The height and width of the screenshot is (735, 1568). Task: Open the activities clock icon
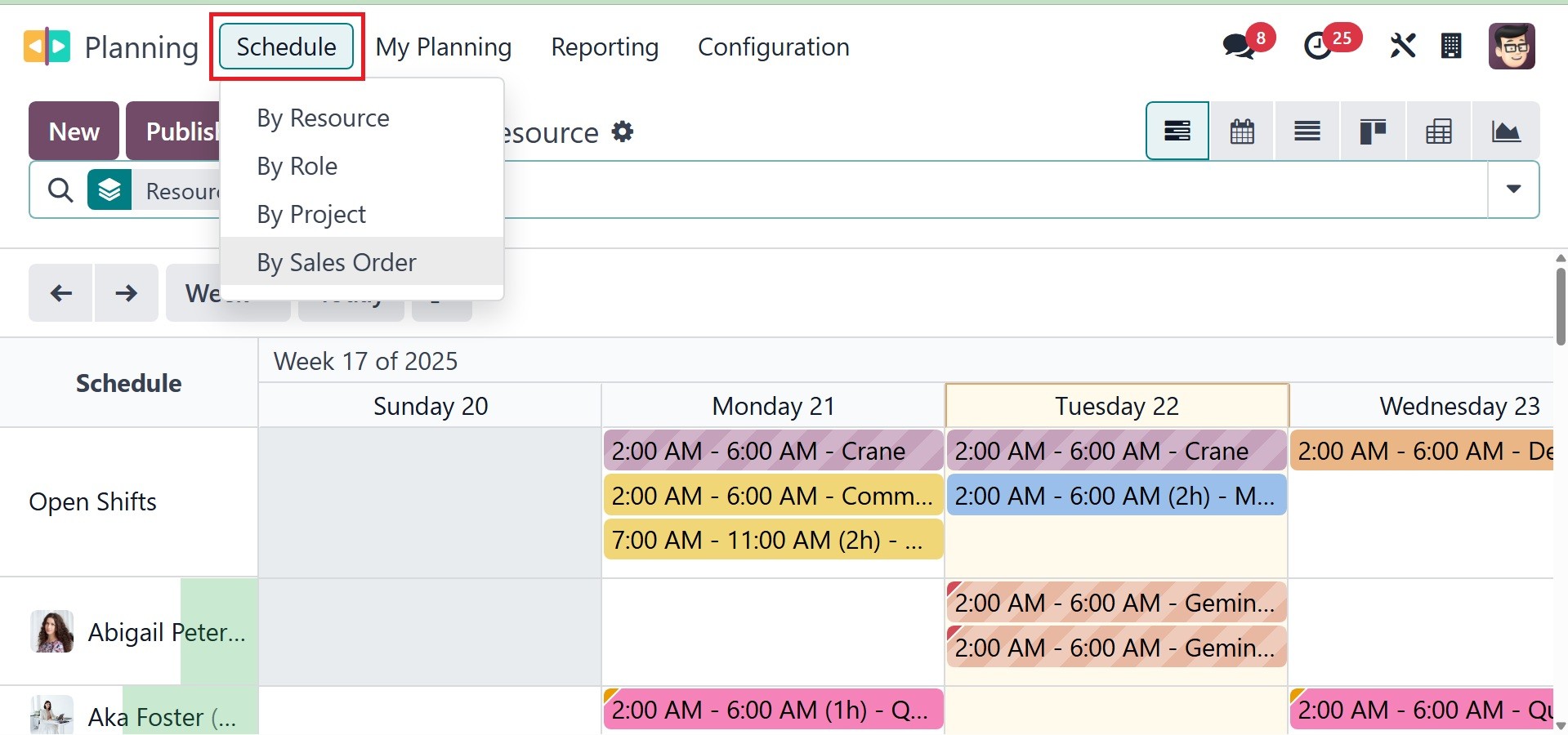click(x=1318, y=47)
